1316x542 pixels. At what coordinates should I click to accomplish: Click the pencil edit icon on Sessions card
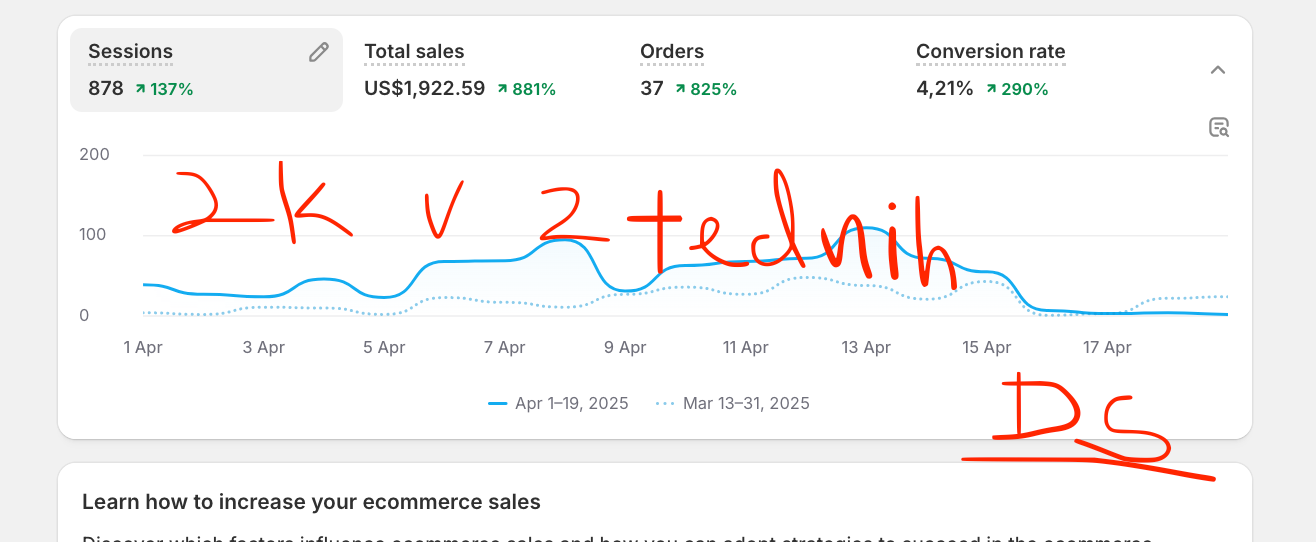pos(319,53)
